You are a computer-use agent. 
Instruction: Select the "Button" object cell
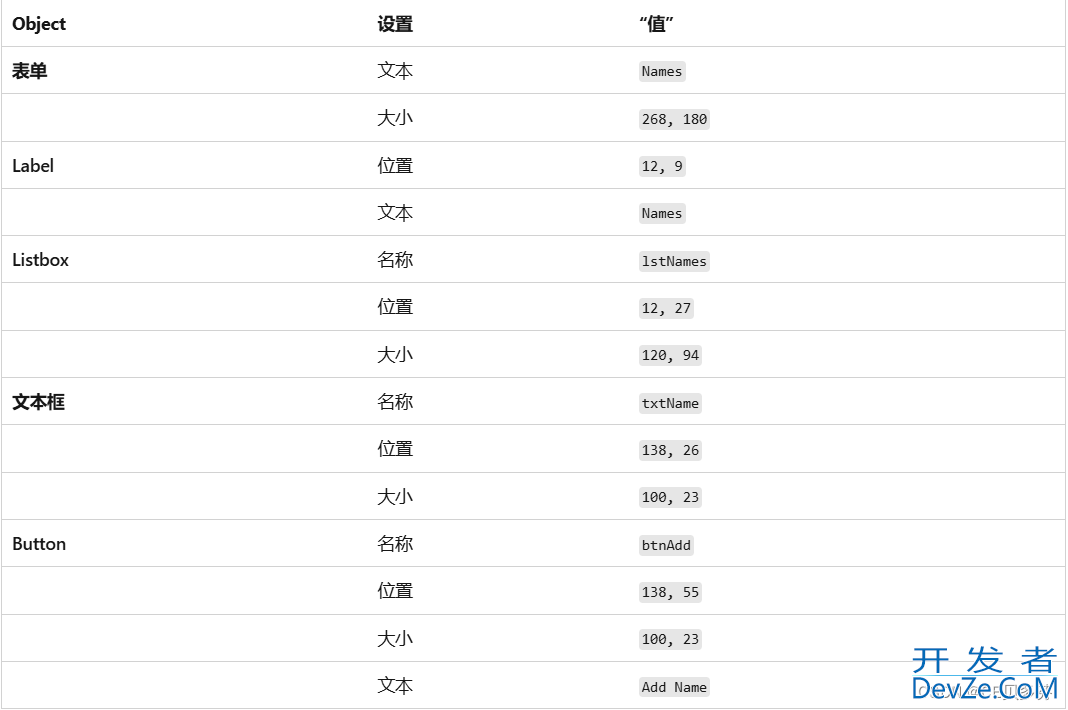[39, 544]
